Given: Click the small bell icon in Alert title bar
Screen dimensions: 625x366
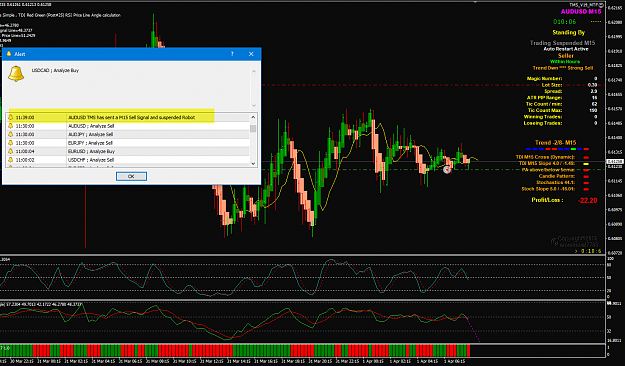Looking at the screenshot, I should [x=9, y=54].
